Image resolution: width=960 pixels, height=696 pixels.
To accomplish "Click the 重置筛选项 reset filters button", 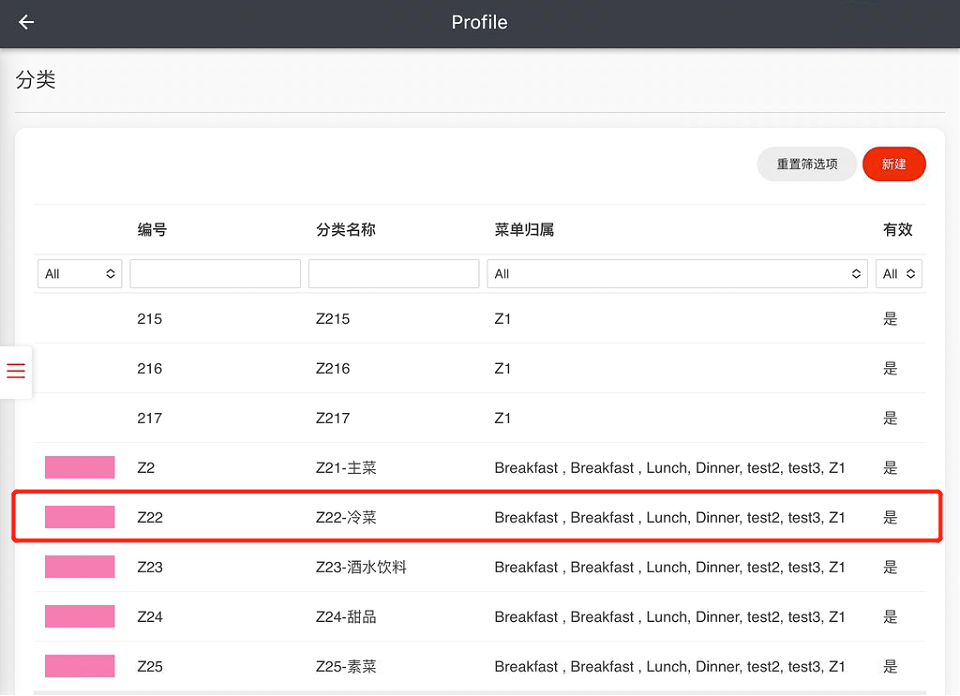I will click(x=807, y=164).
